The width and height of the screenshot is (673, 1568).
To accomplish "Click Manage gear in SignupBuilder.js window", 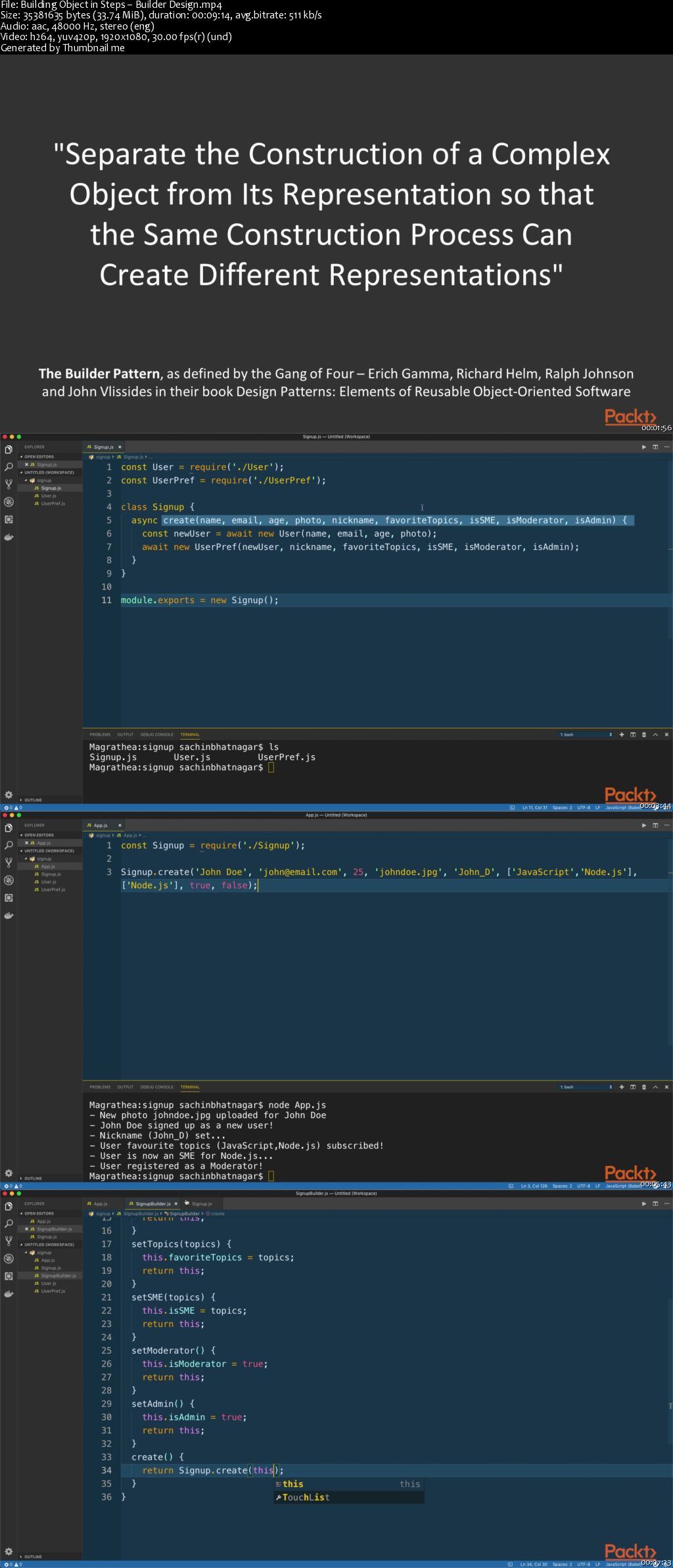I will tap(9, 1552).
